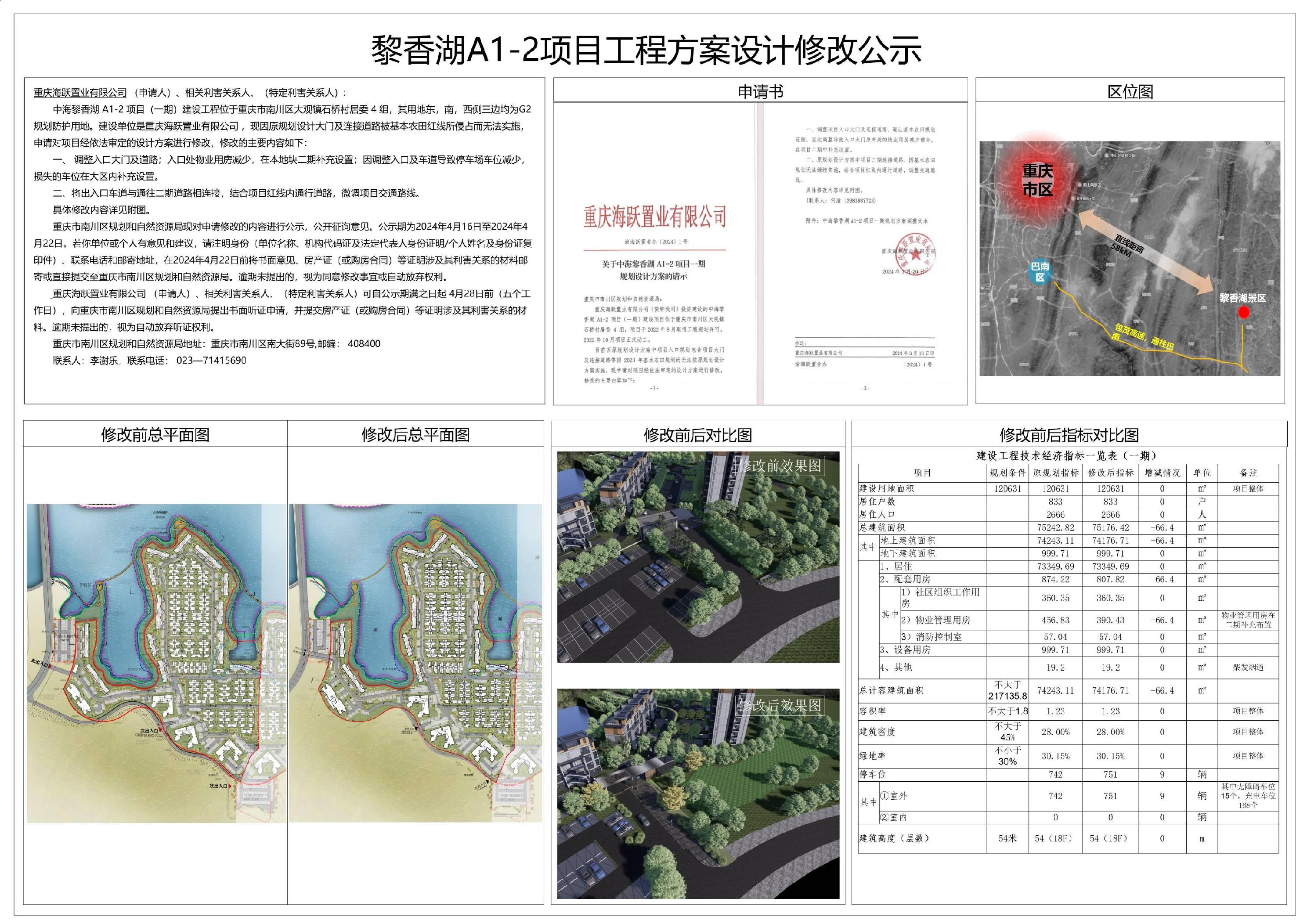Image resolution: width=1307 pixels, height=924 pixels.
Task: Click the red dot below 黎香湖景区
Action: point(1244,312)
